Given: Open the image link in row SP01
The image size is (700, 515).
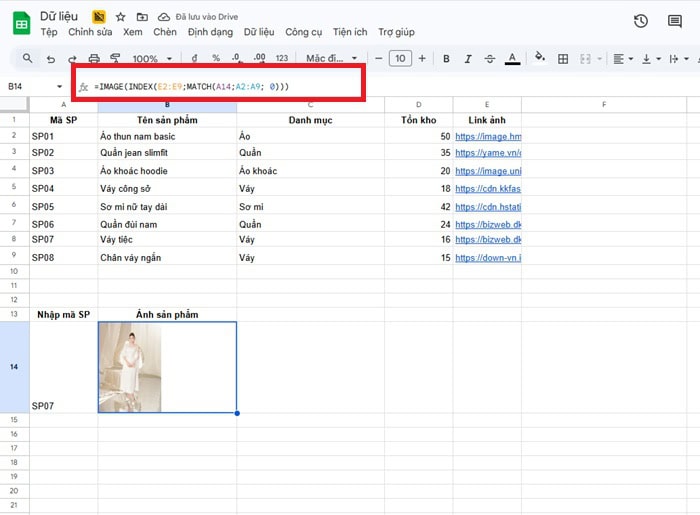Looking at the screenshot, I should pos(488,135).
